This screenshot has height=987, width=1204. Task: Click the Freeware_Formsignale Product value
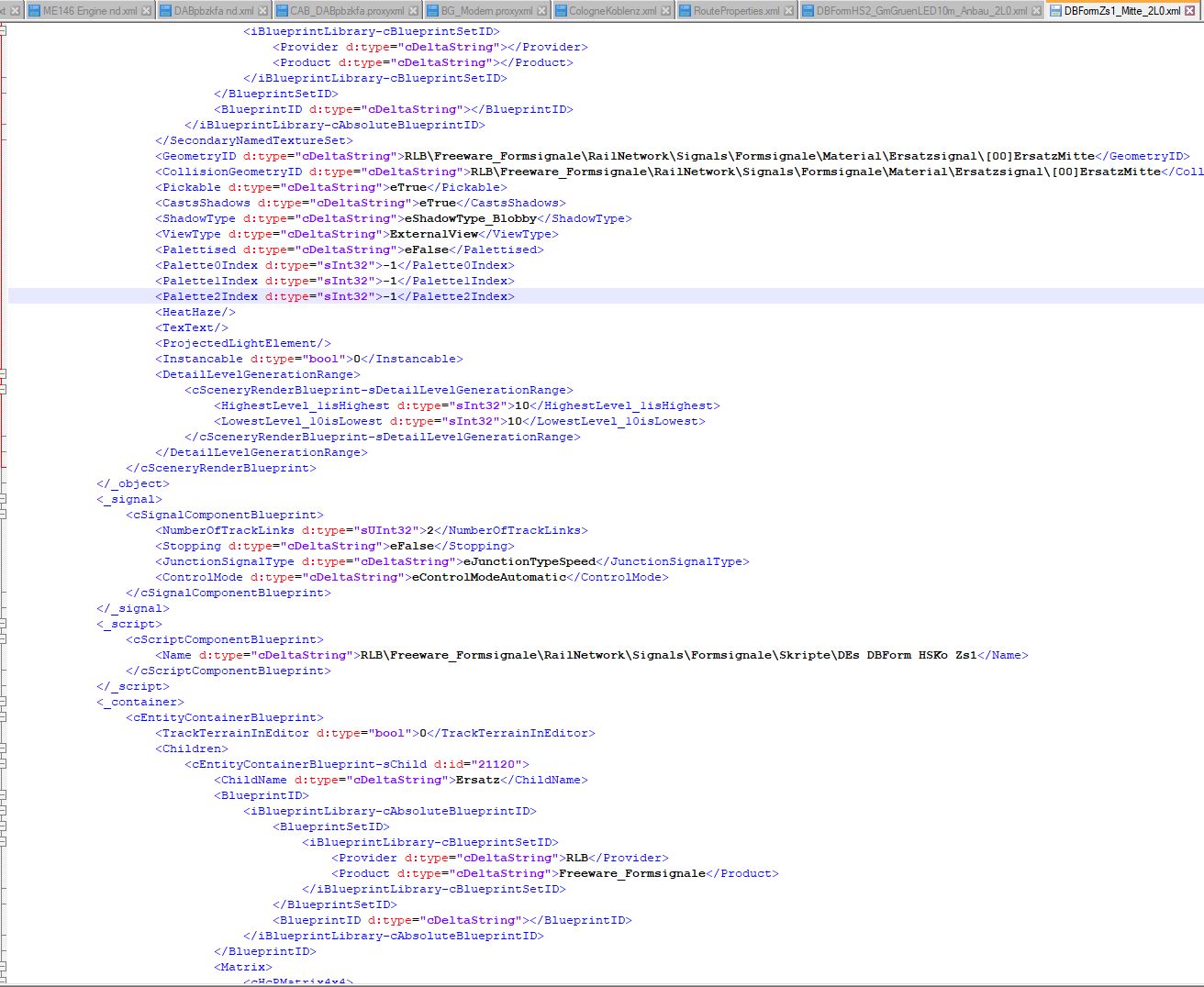coord(632,873)
